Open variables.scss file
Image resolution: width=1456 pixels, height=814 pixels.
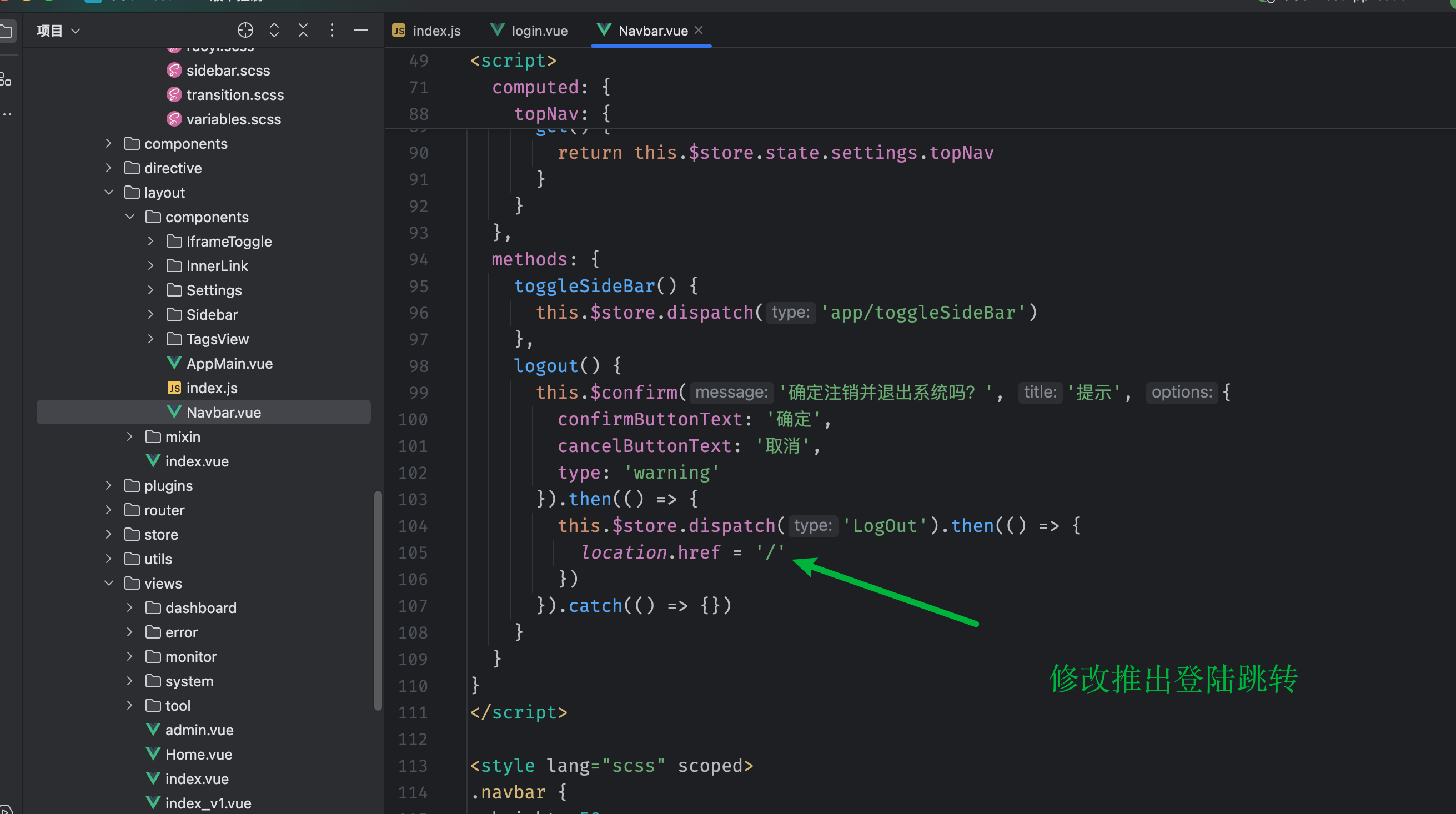point(233,119)
